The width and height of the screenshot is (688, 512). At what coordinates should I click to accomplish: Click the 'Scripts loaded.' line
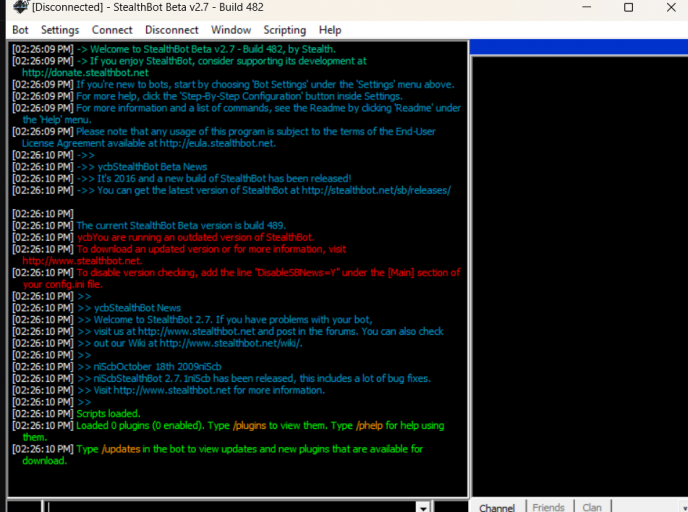pos(108,414)
